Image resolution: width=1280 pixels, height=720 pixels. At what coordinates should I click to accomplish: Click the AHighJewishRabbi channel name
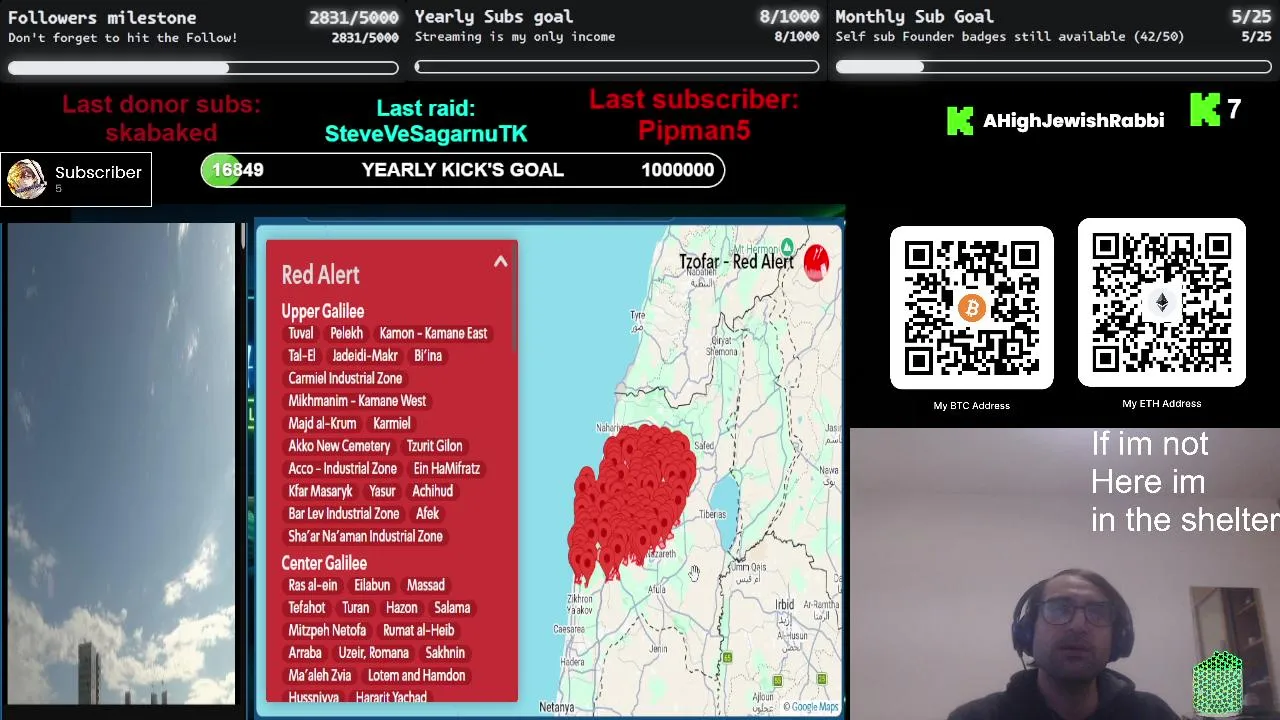[1073, 120]
